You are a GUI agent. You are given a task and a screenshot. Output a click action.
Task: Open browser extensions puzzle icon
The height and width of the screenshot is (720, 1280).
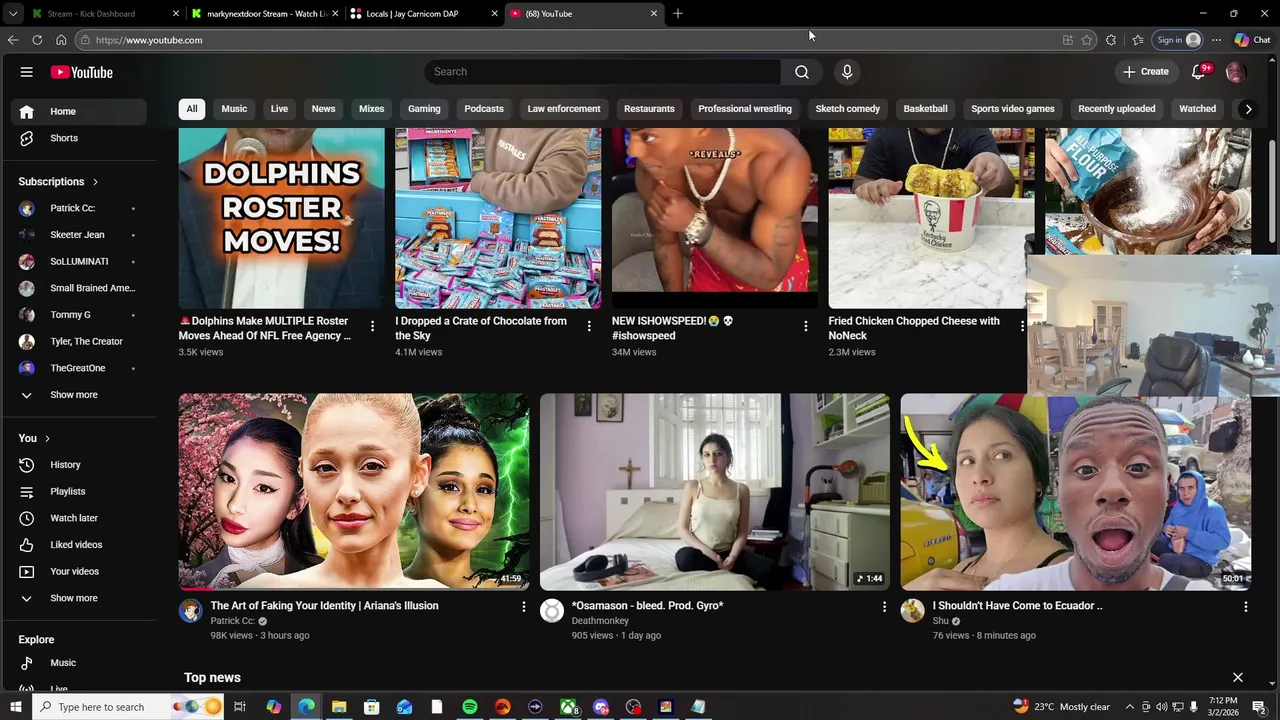(1111, 40)
